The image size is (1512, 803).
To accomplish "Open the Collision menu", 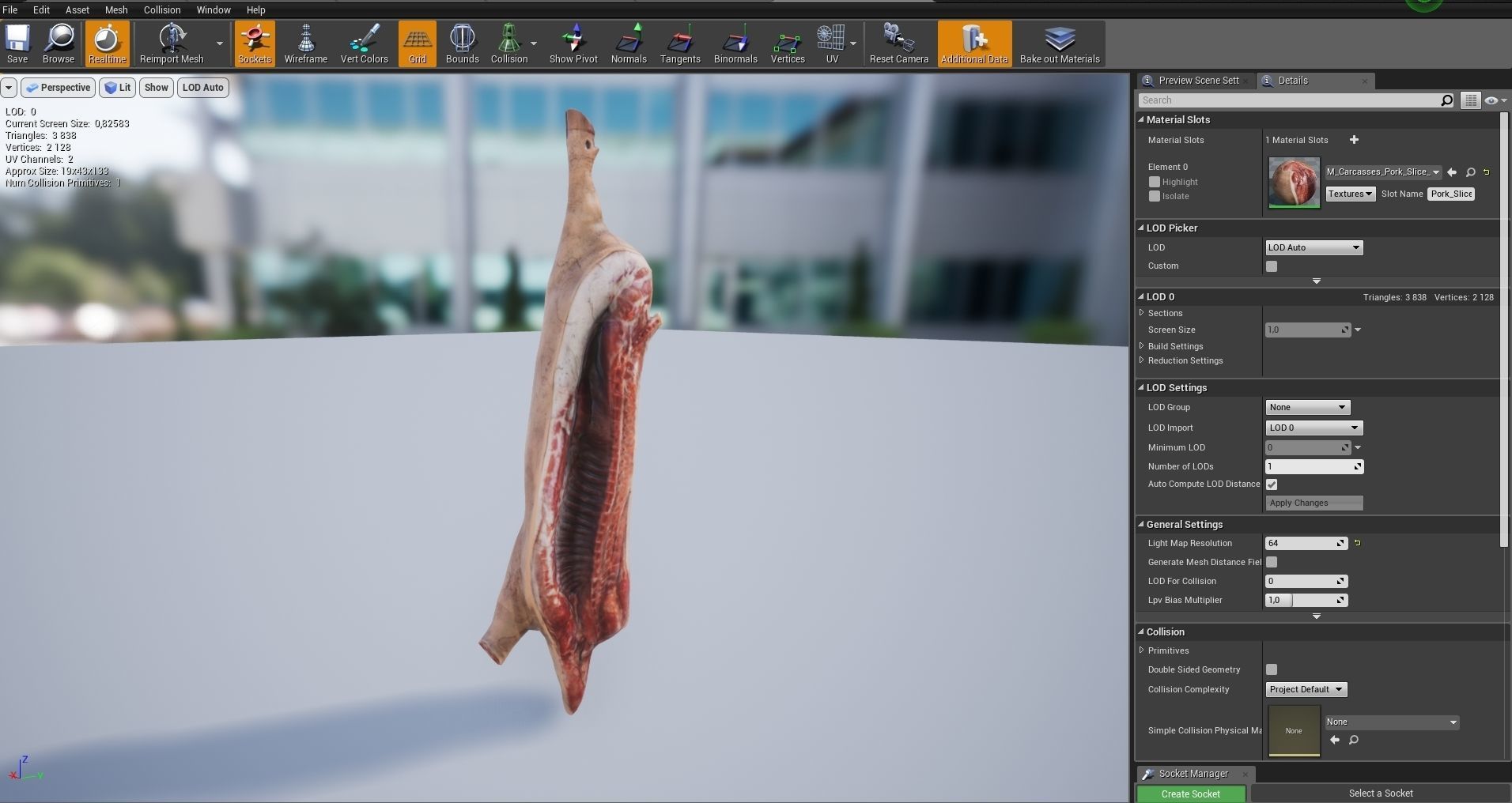I will tap(162, 9).
